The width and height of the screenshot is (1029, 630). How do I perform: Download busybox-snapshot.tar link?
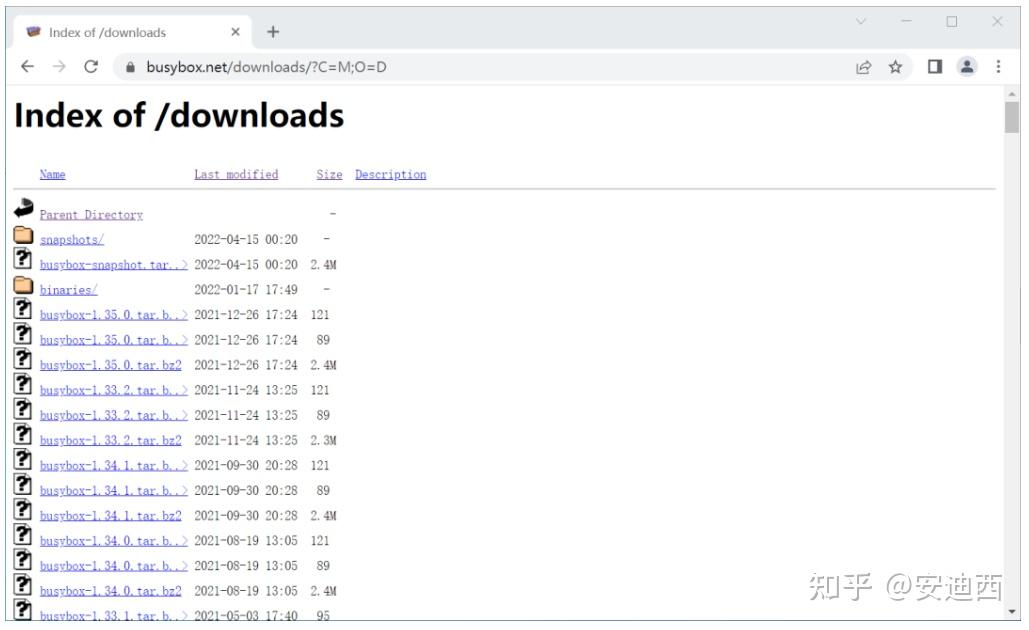pos(114,264)
